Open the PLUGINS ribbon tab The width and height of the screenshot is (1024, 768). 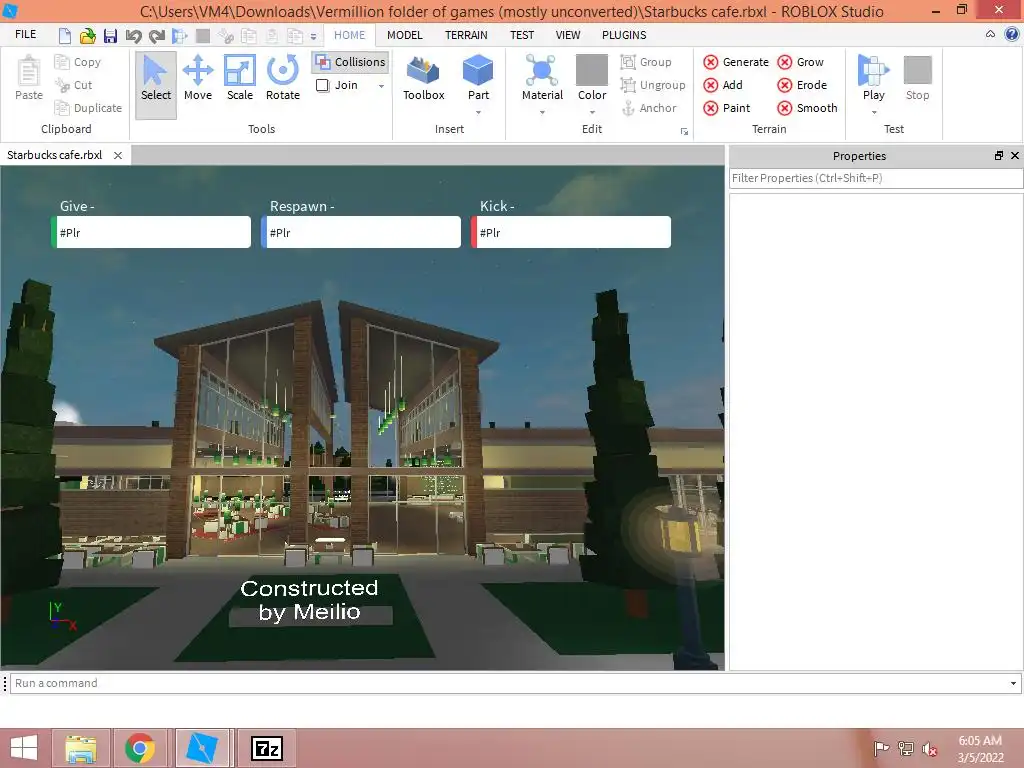click(x=624, y=35)
